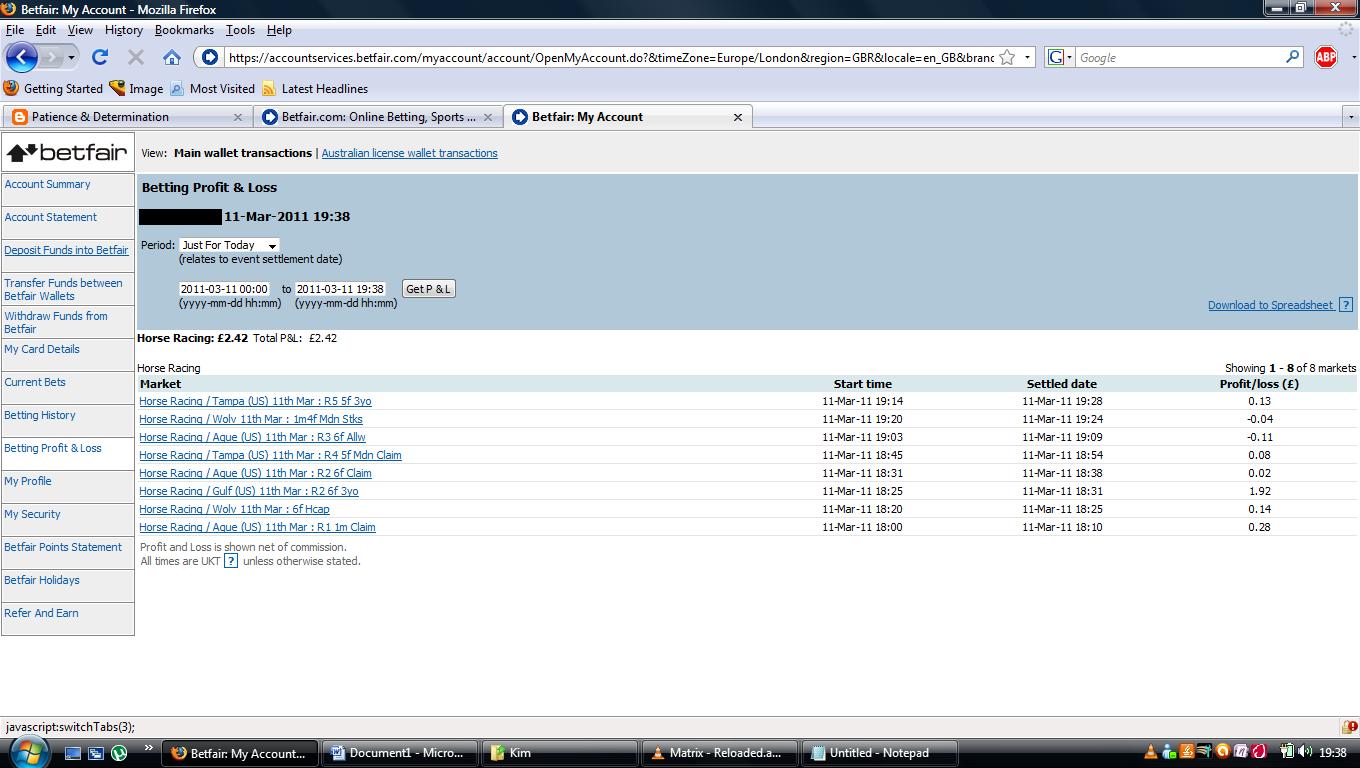This screenshot has height=768, width=1360.
Task: Expand the URL bar history dropdown
Action: [x=1026, y=57]
